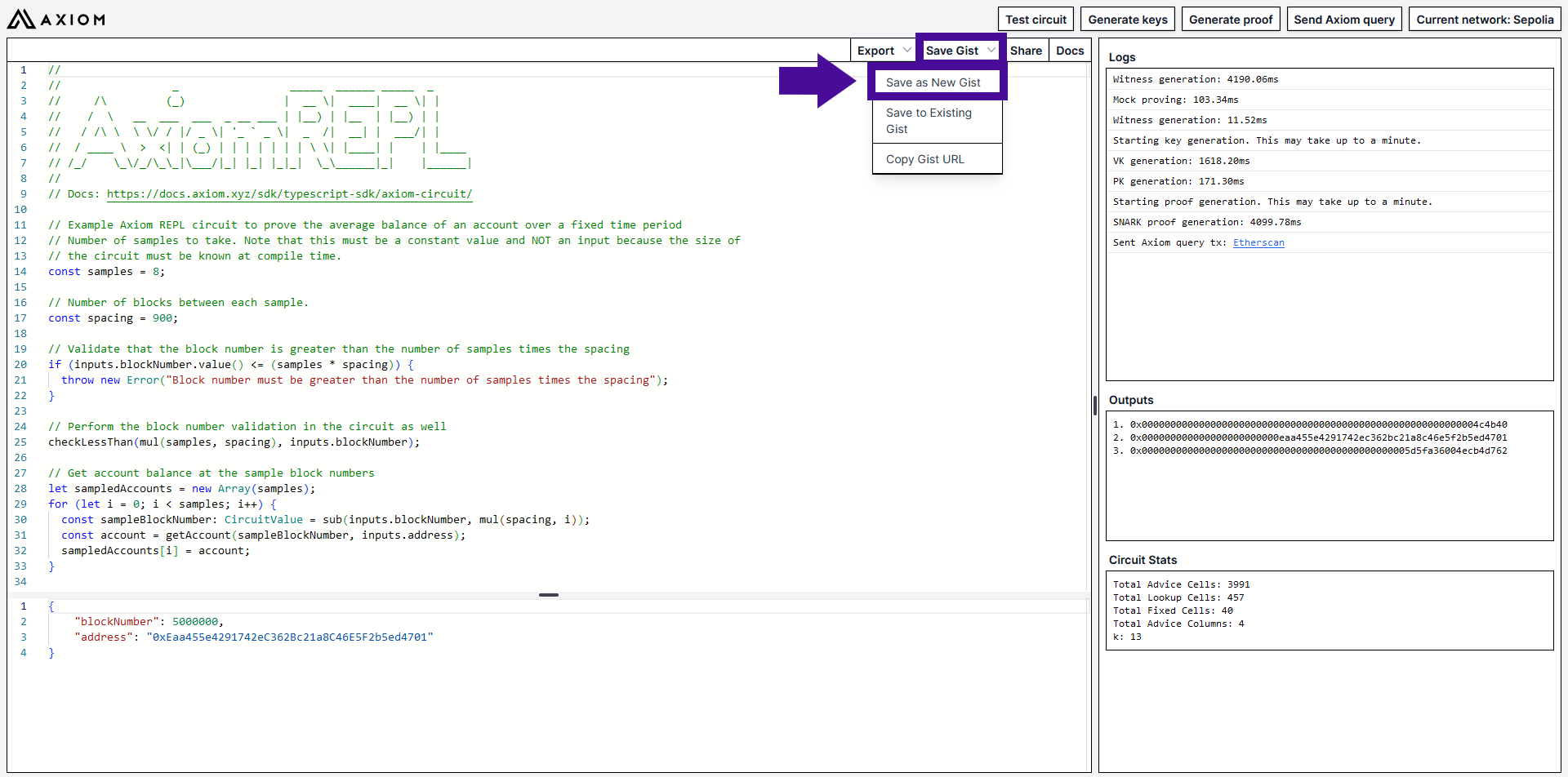Click the first output hash value
Screen dimensions: 1568x777
point(1318,424)
